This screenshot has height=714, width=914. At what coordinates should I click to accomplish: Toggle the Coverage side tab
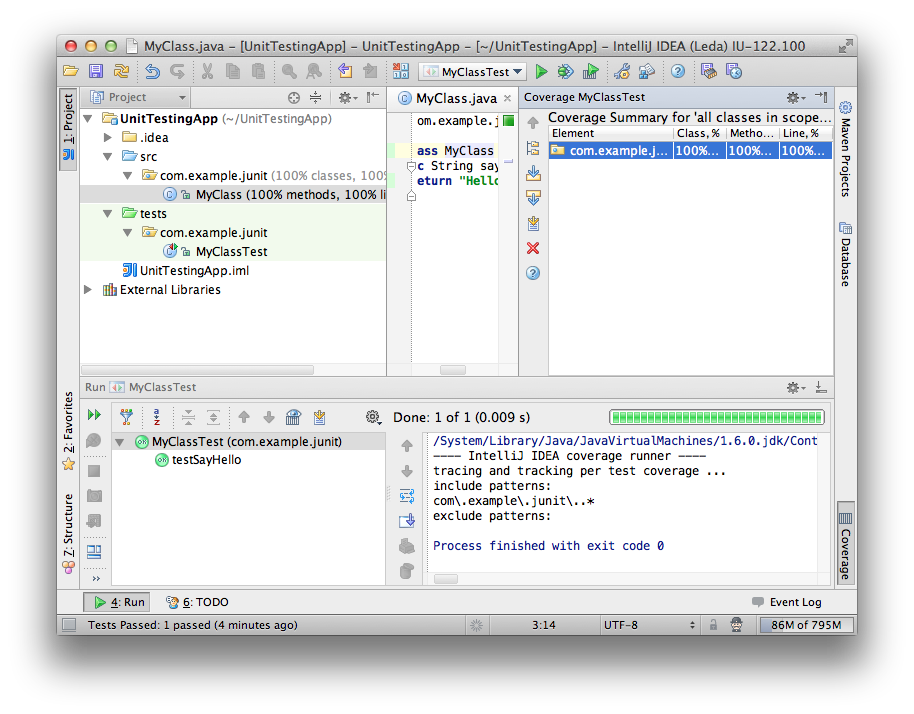point(845,543)
